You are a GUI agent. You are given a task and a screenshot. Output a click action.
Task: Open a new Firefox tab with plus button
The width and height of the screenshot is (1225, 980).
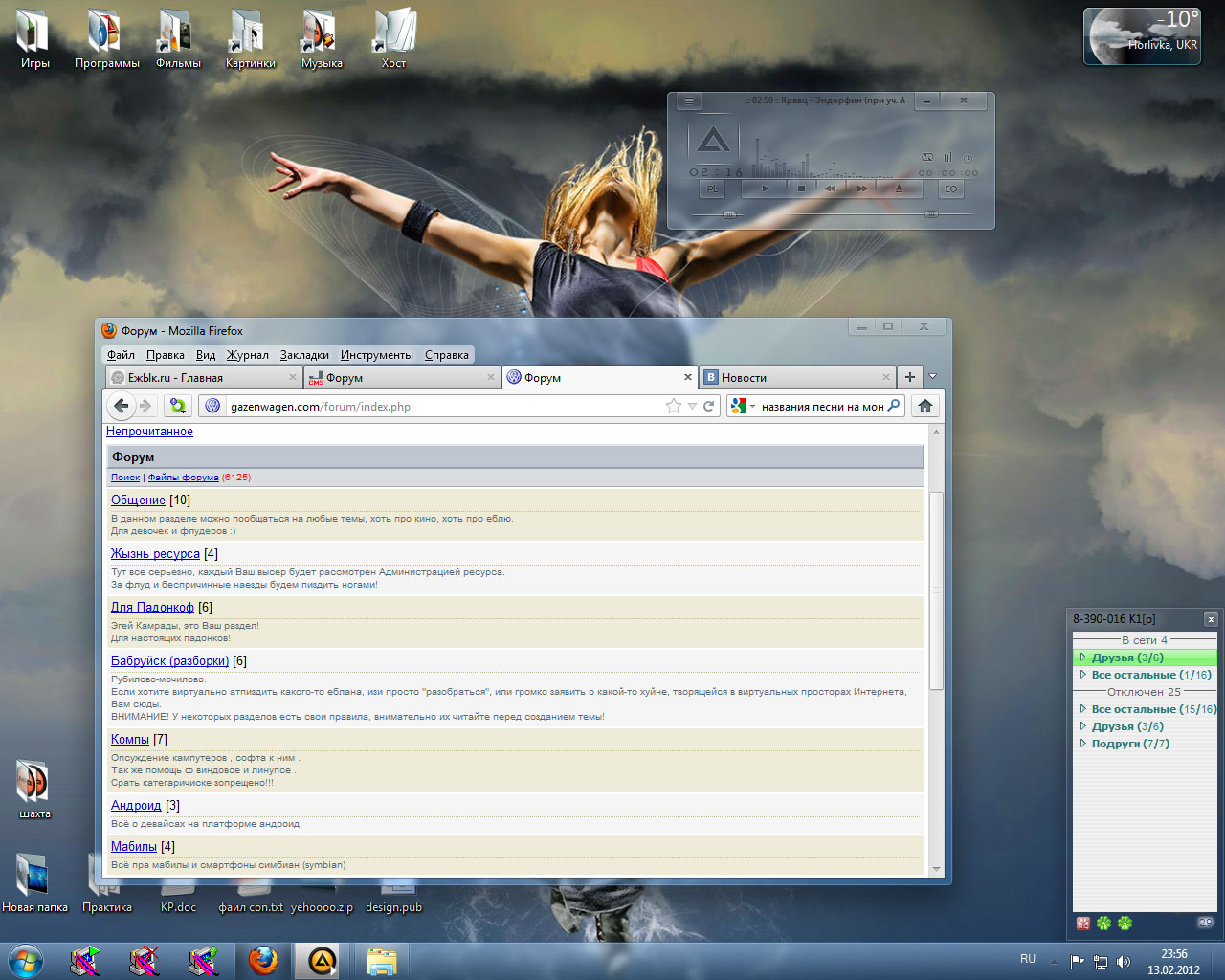pos(909,377)
